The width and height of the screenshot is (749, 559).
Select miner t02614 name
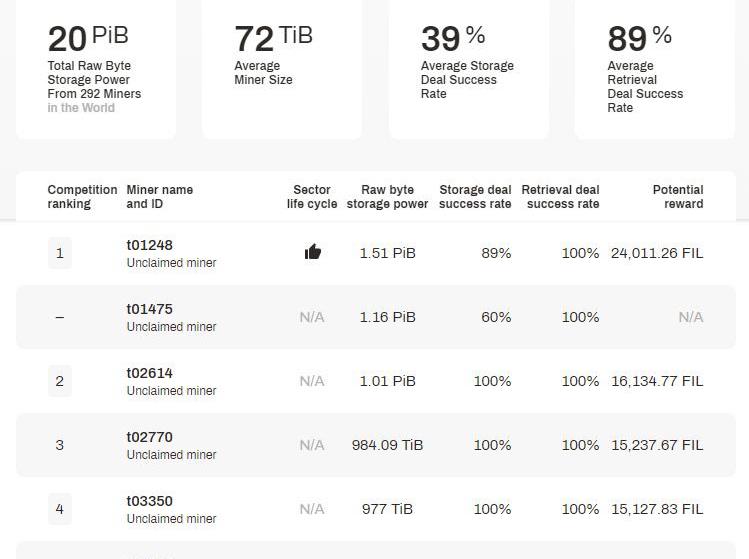[149, 373]
